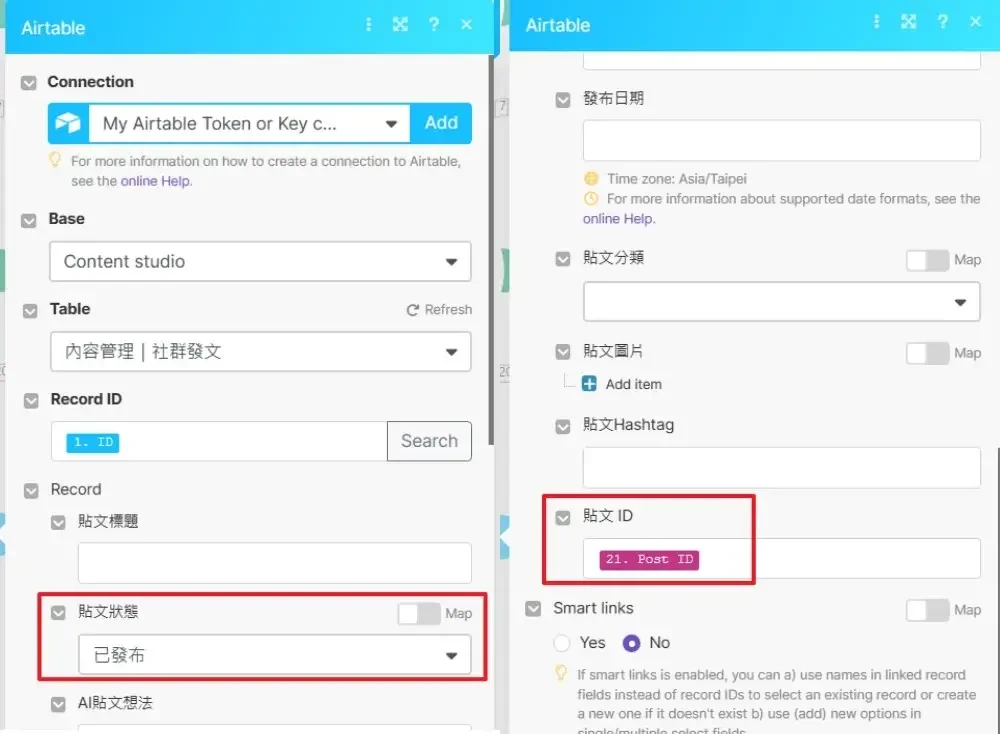Close the left Airtable panel
This screenshot has height=734, width=1000.
point(466,24)
